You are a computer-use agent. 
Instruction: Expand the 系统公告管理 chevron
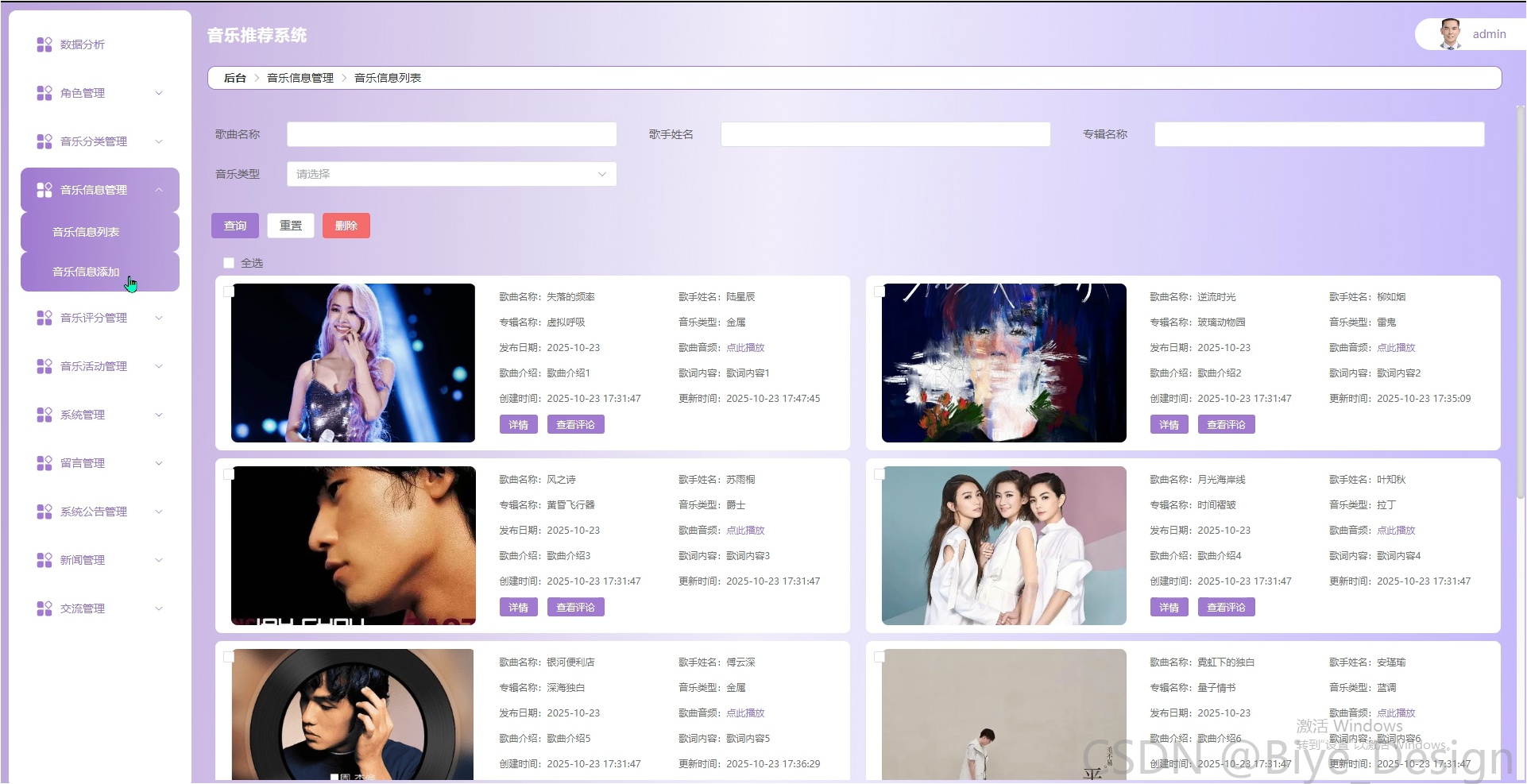(x=159, y=512)
